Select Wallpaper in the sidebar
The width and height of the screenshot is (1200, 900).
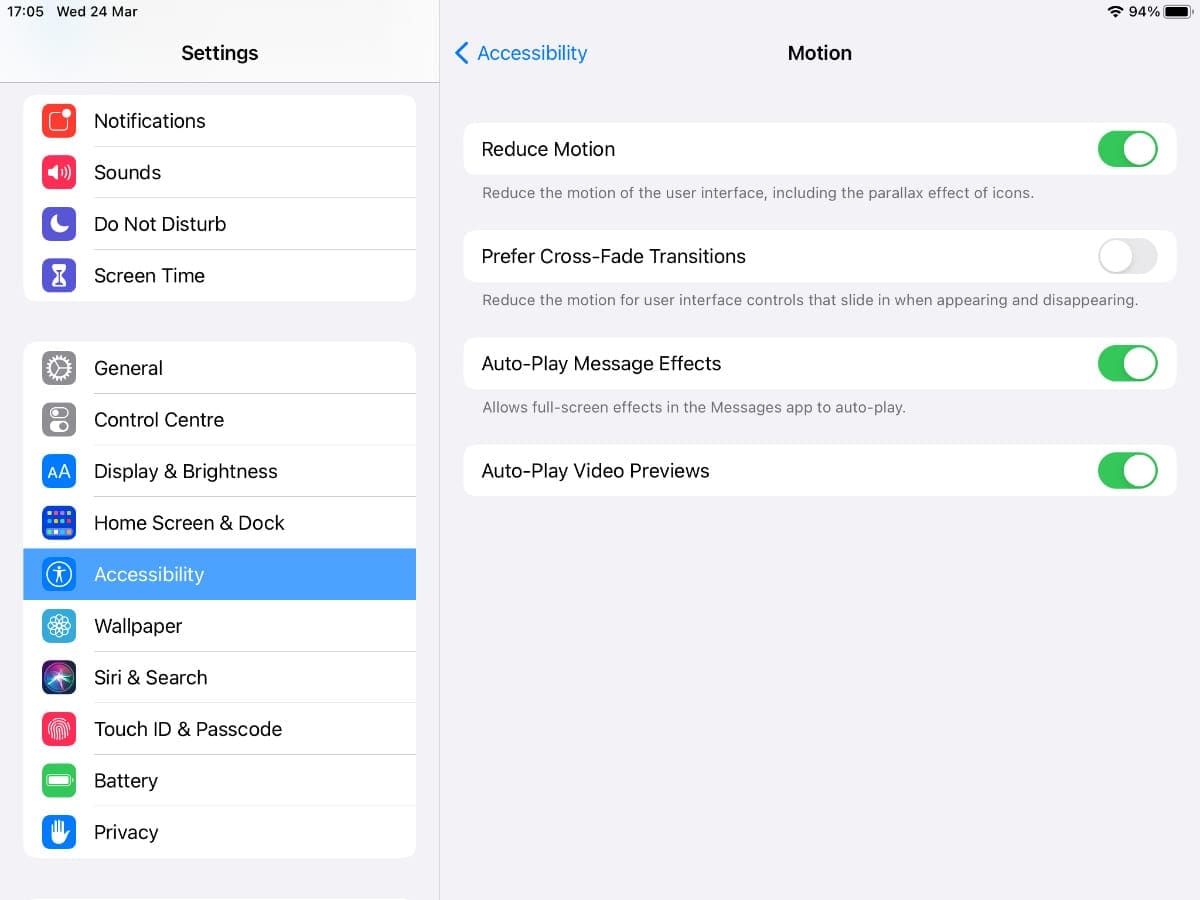pos(138,626)
